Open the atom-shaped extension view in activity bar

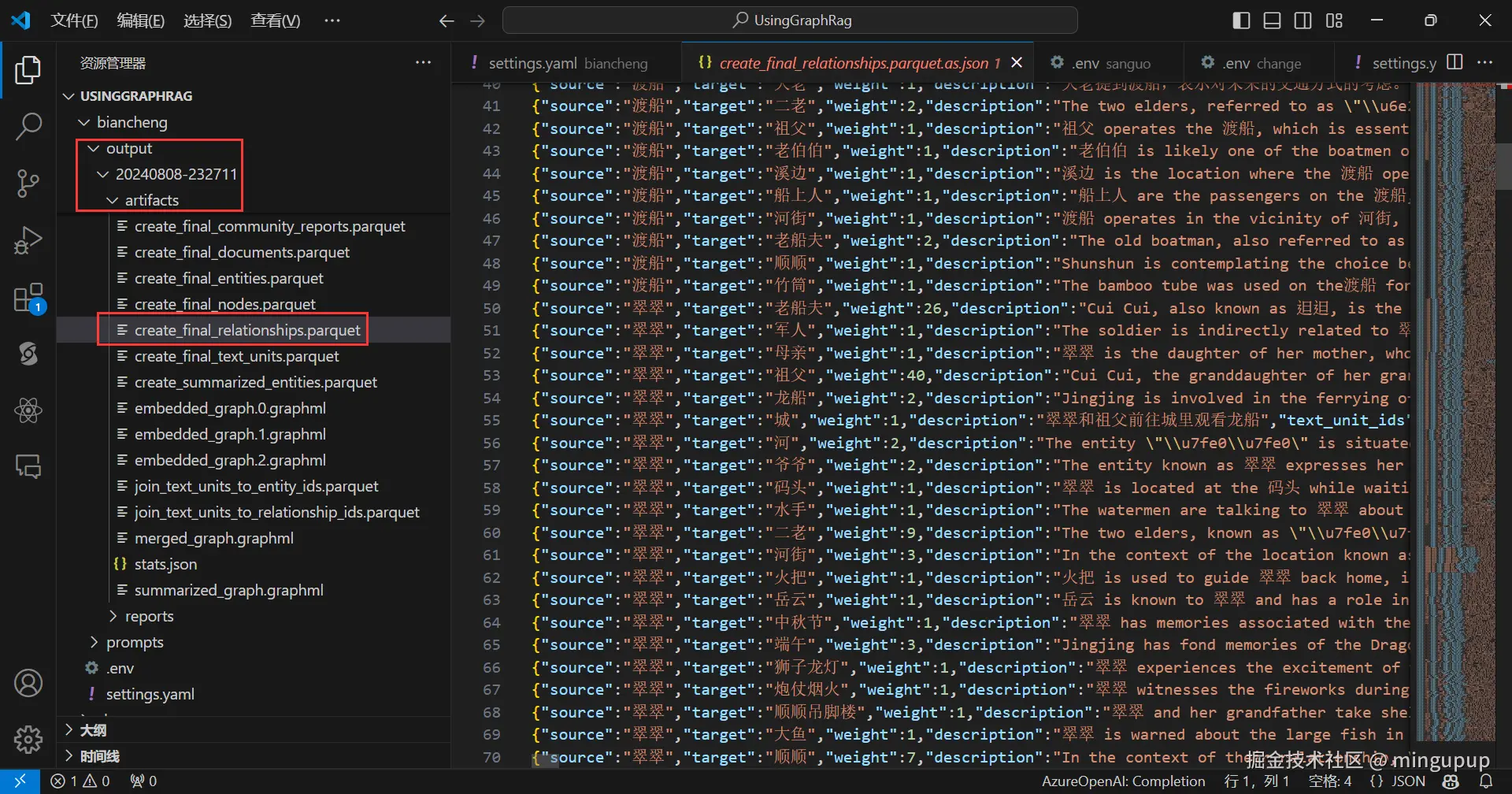[28, 410]
